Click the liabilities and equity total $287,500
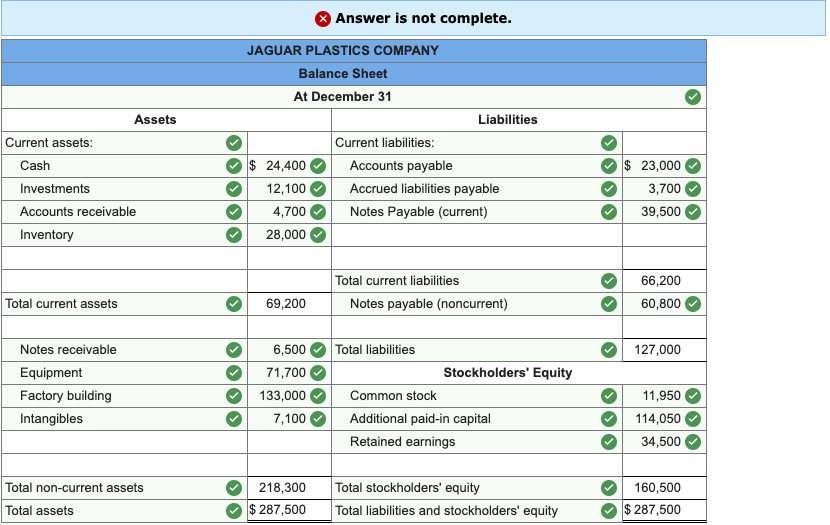Image resolution: width=830 pixels, height=525 pixels. point(652,510)
